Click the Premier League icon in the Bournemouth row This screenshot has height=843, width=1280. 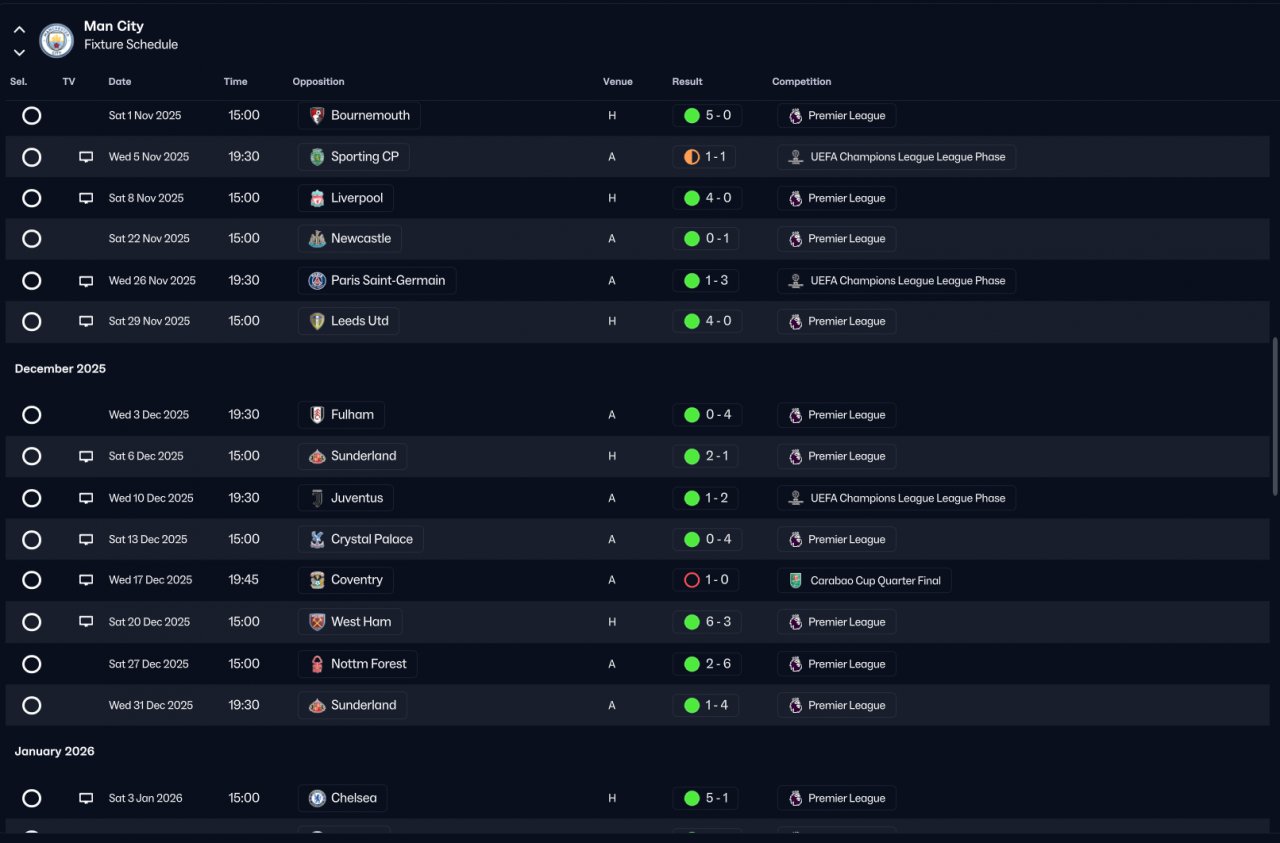(x=795, y=116)
